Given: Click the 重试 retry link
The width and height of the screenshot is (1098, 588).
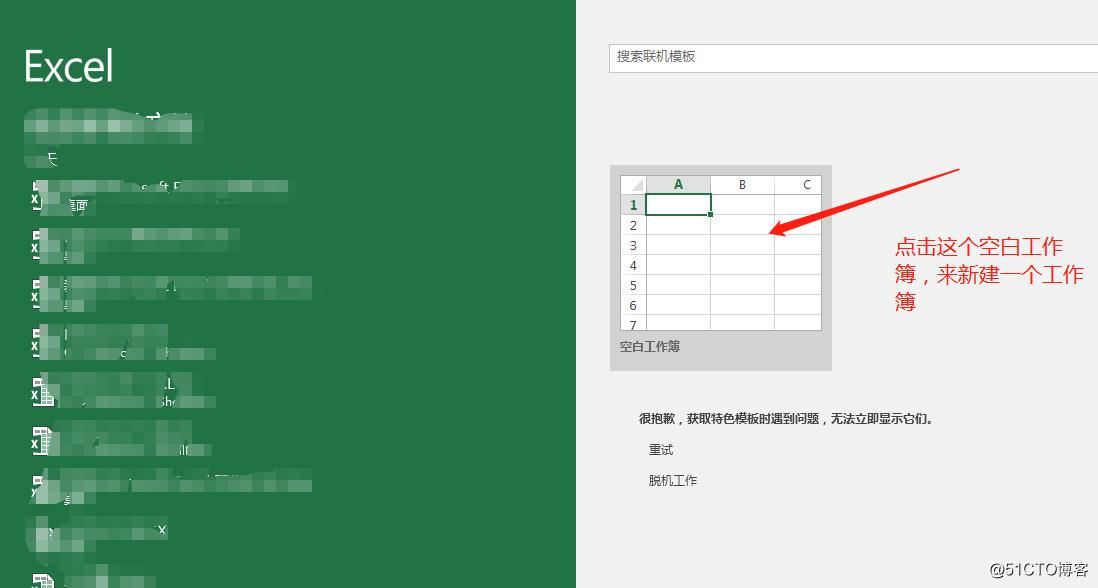Looking at the screenshot, I should click(661, 449).
